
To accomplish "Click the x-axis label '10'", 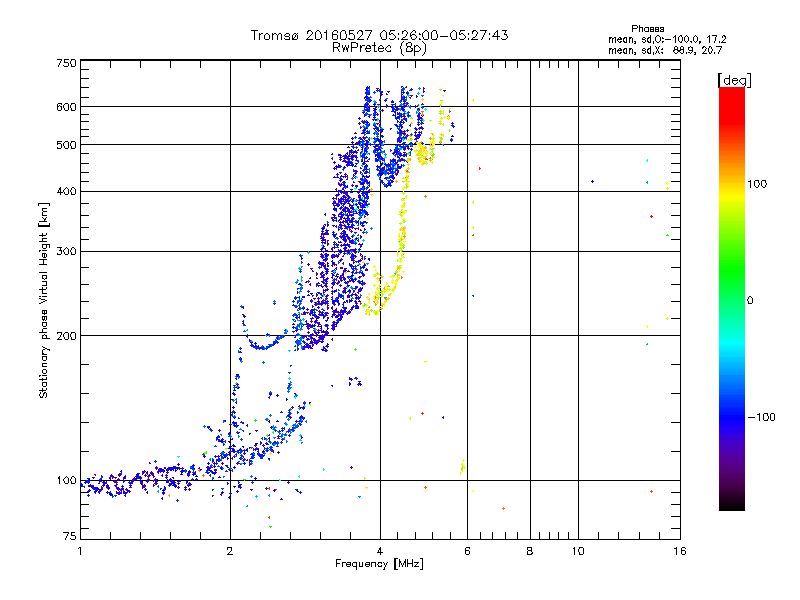I will tap(578, 551).
